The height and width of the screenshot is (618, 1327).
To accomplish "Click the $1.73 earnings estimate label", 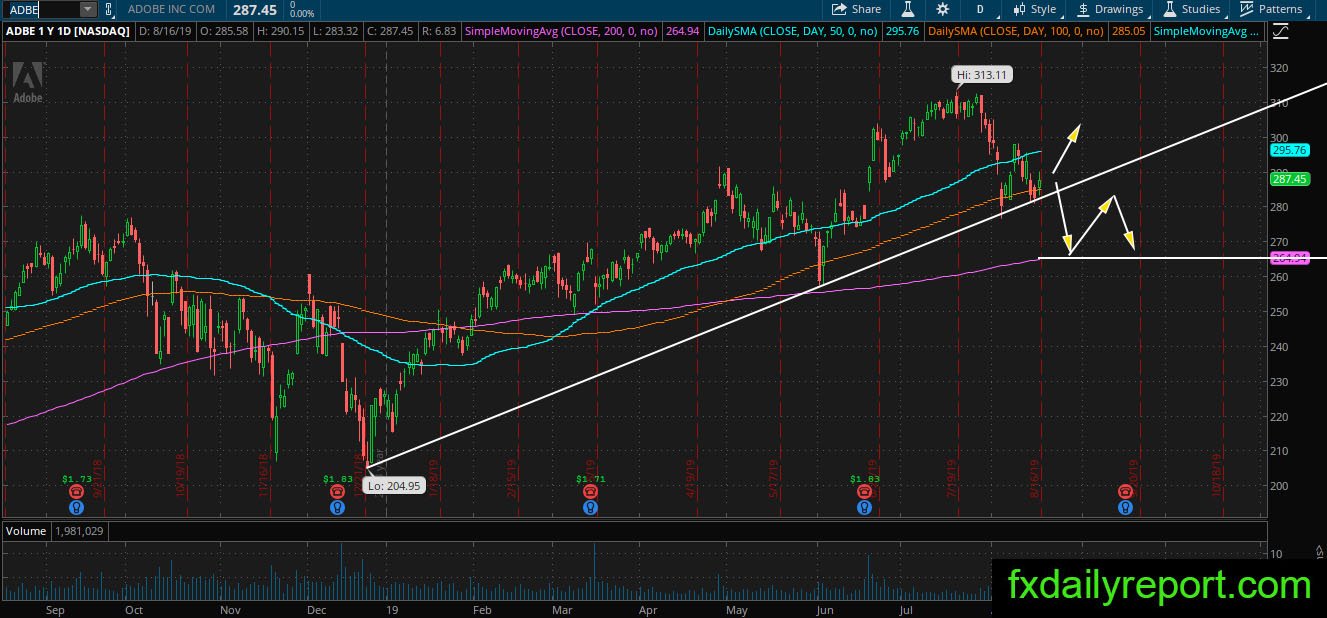I will coord(77,479).
